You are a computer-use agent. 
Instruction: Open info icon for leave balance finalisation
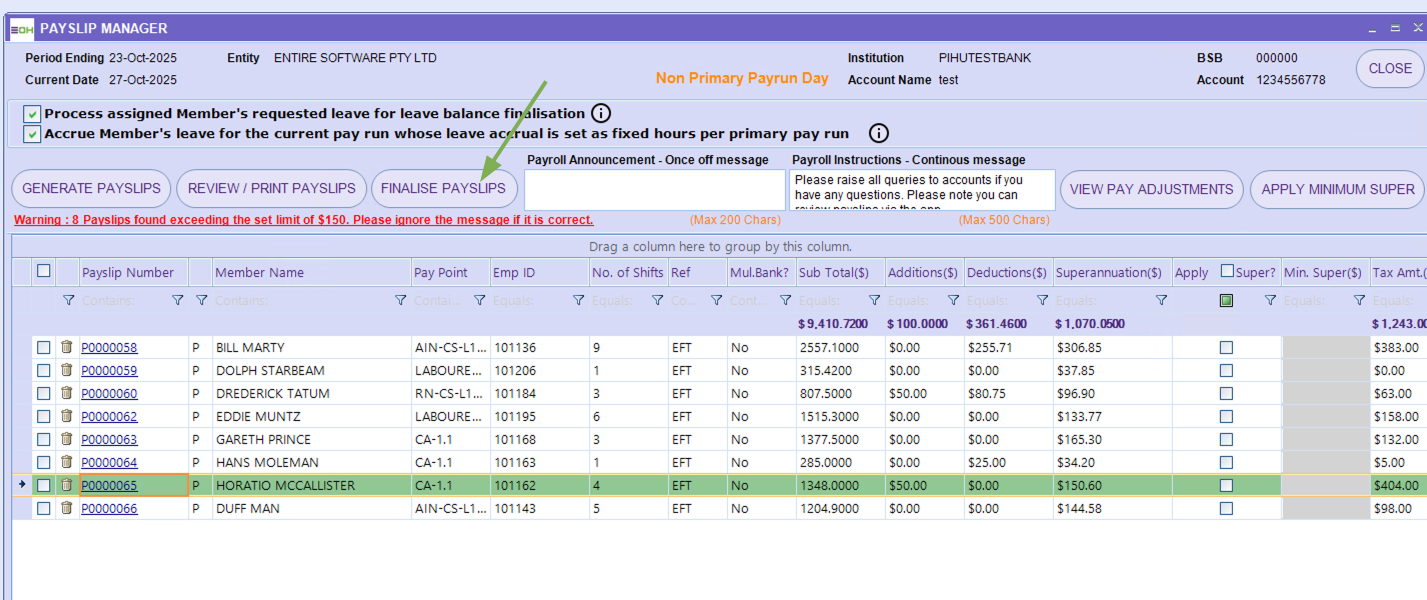(601, 113)
